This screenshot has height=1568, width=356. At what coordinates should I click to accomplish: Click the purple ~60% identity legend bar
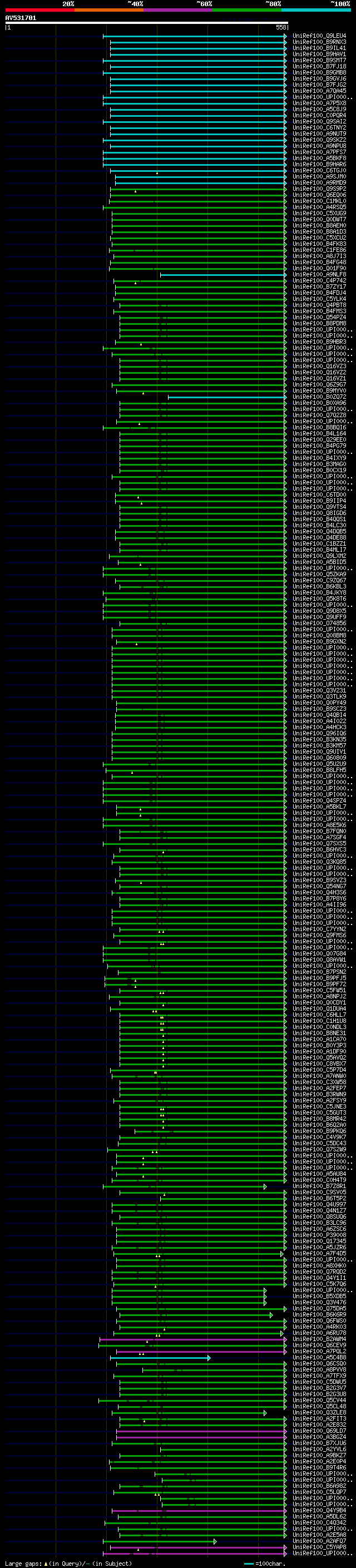click(179, 10)
